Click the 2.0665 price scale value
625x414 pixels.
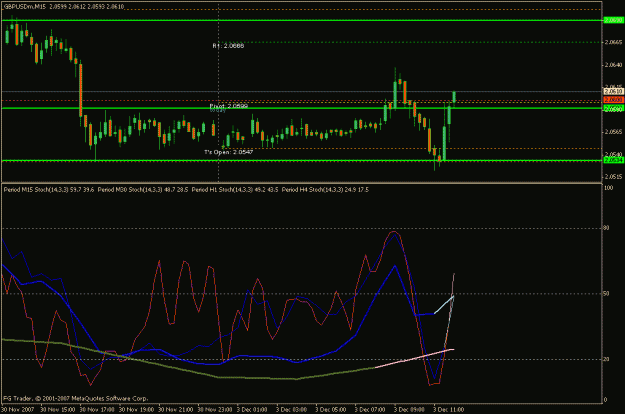[614, 42]
